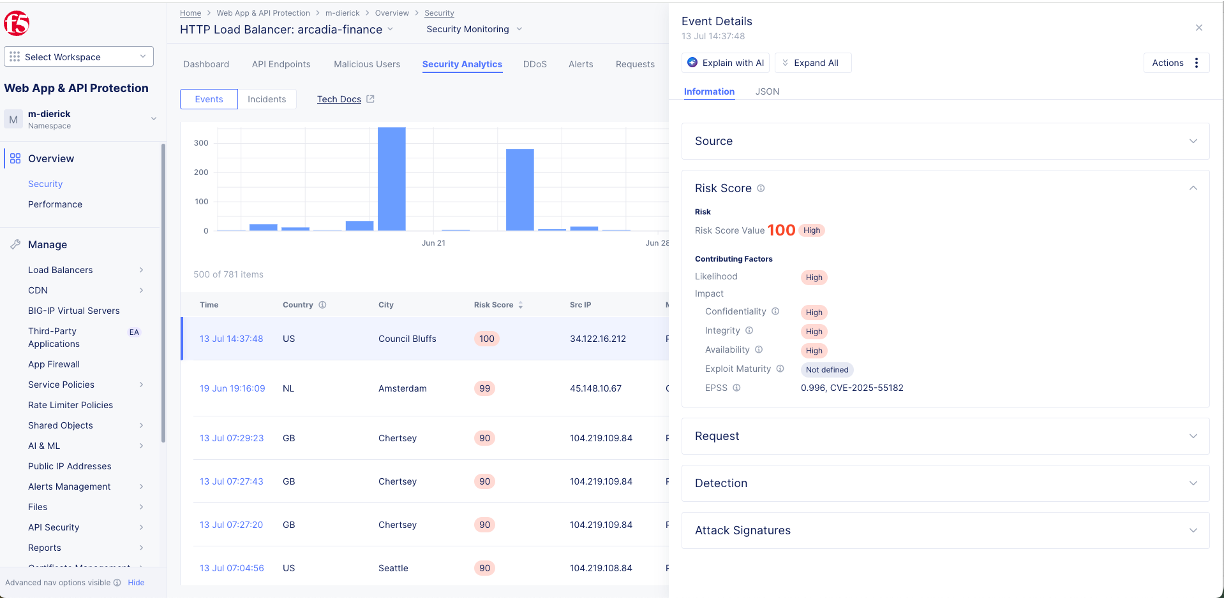The image size is (1224, 598).
Task: Sort by Risk Score column arrows
Action: pos(520,304)
